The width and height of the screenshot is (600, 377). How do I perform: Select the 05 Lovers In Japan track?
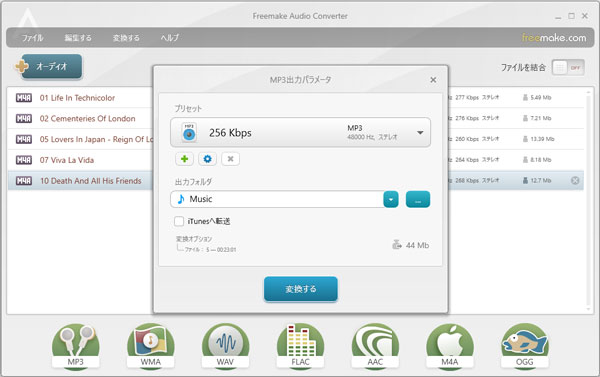point(96,139)
